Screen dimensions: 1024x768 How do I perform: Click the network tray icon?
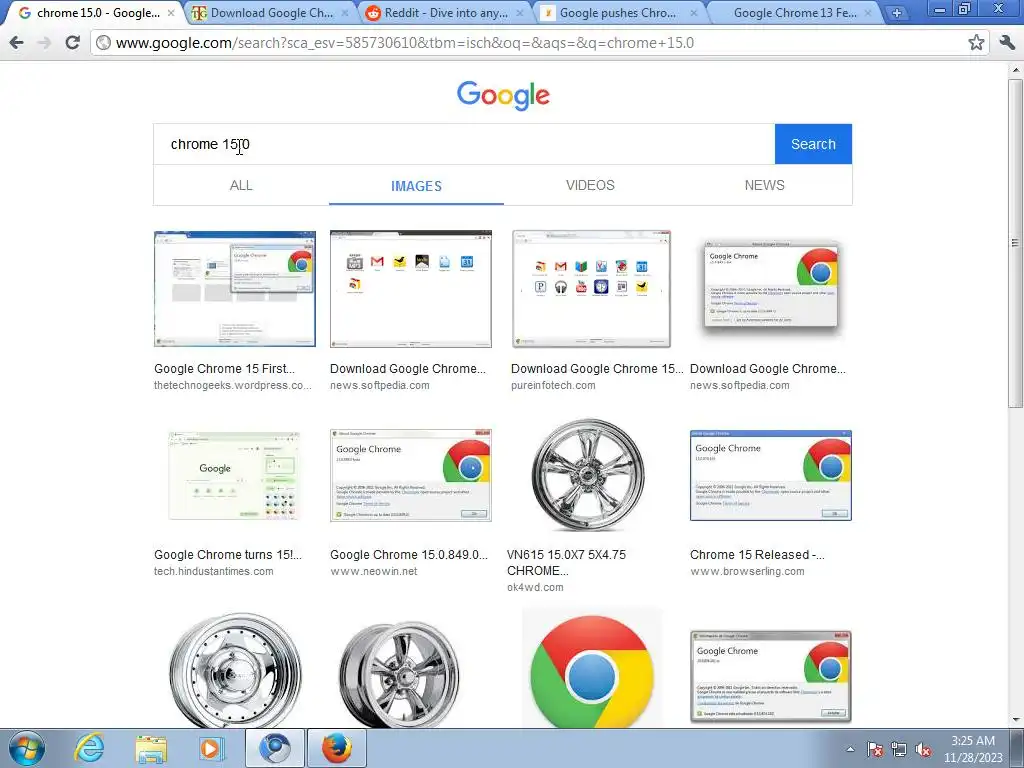(899, 750)
